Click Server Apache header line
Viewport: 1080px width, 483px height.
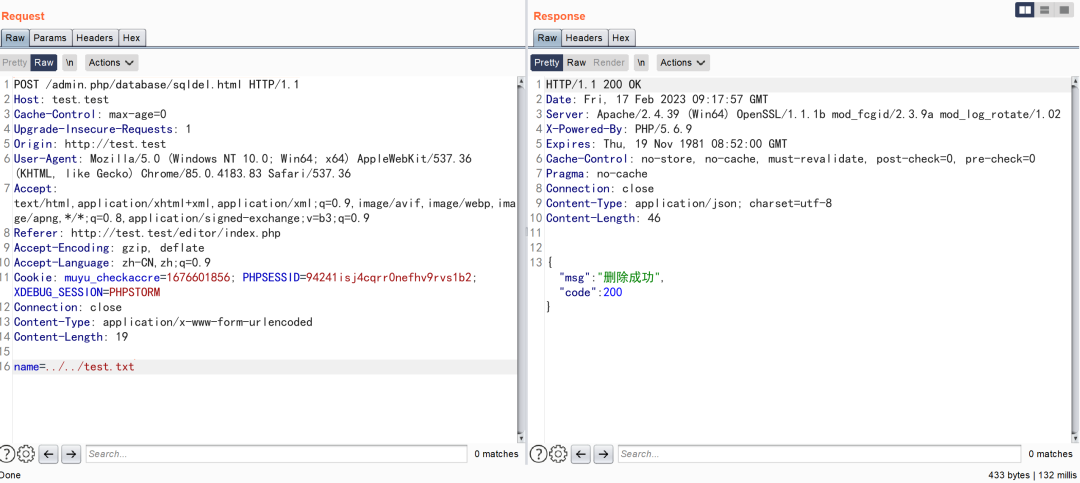pyautogui.click(x=803, y=114)
